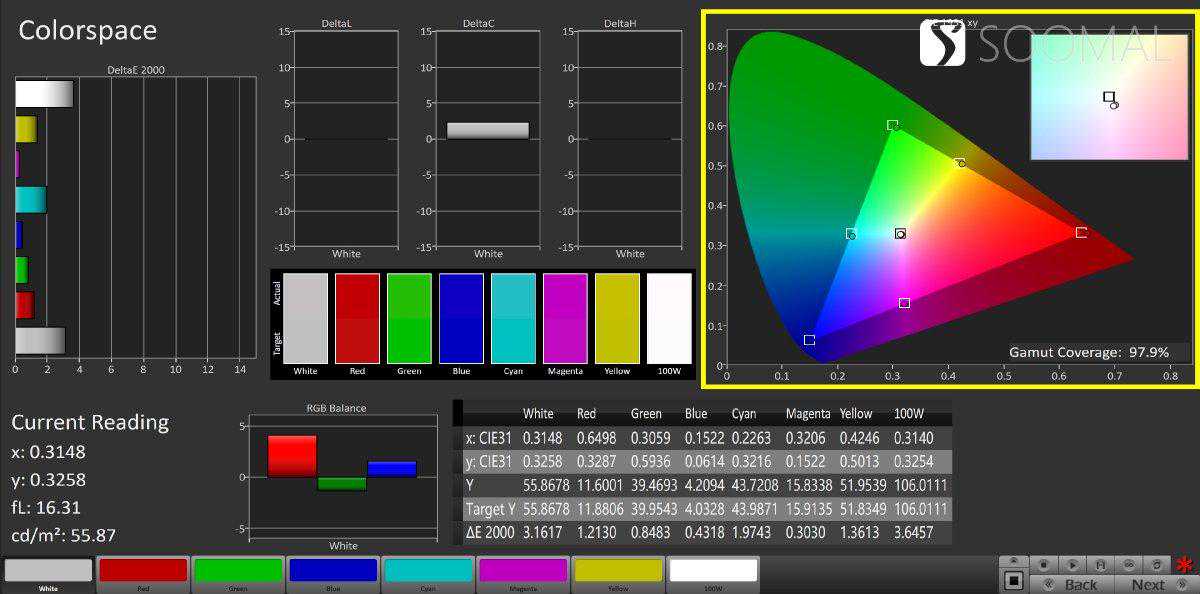This screenshot has height=594, width=1200.
Task: Click the small stop icon in the top control row
Action: [1044, 565]
